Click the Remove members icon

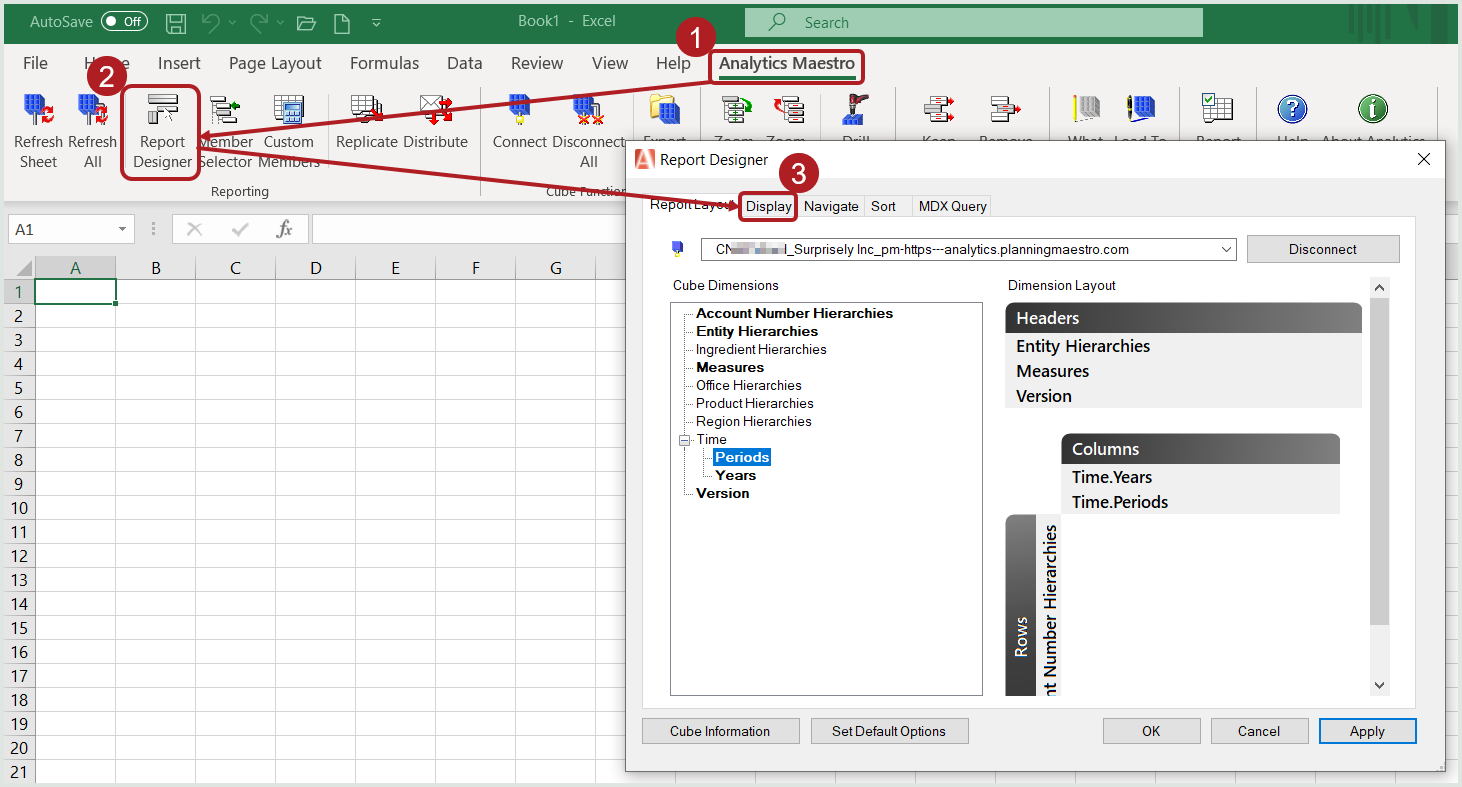1004,110
